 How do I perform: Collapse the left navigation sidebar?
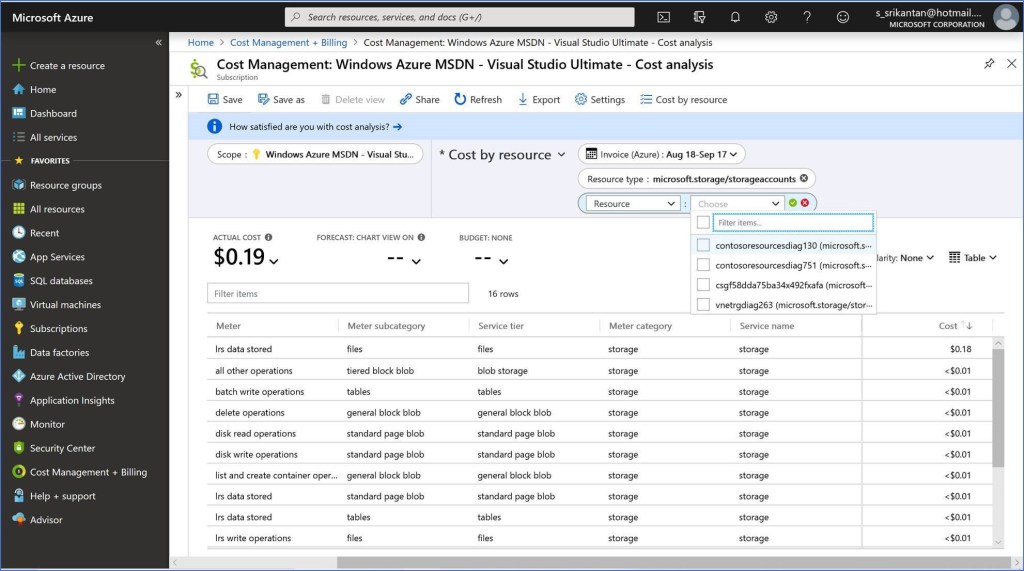(158, 43)
